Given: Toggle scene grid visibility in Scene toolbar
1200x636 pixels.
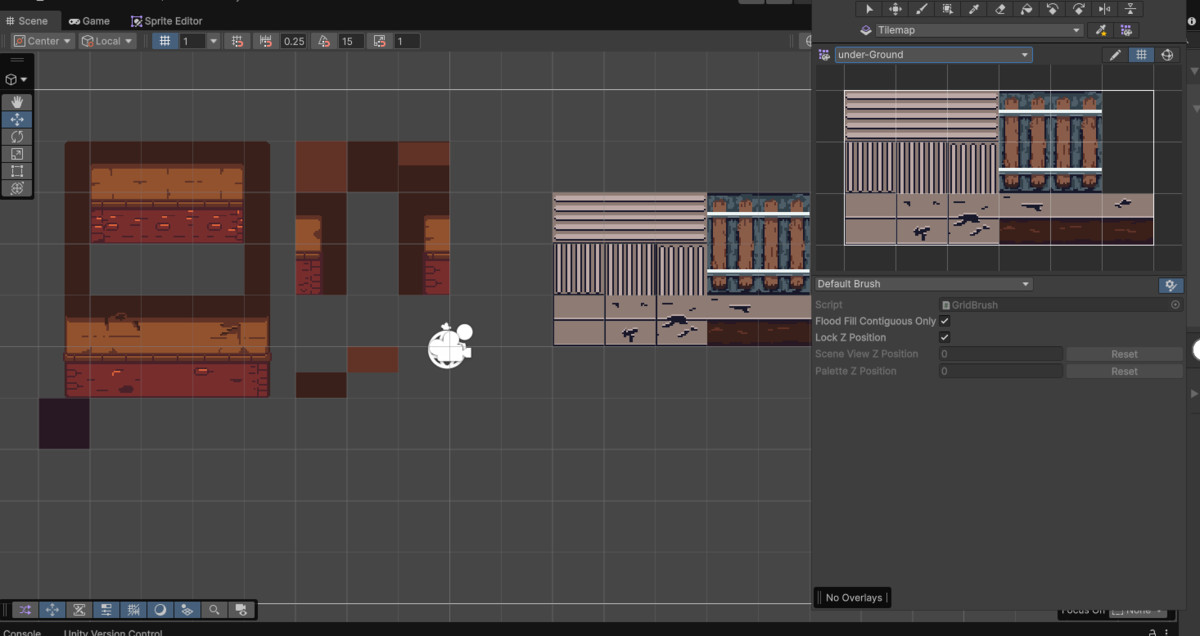Looking at the screenshot, I should (165, 41).
